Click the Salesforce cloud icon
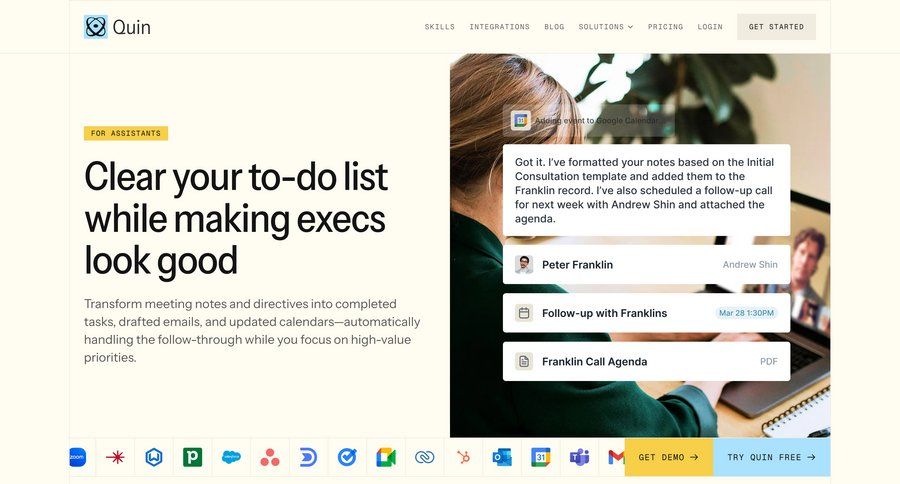Image resolution: width=900 pixels, height=484 pixels. pos(231,457)
